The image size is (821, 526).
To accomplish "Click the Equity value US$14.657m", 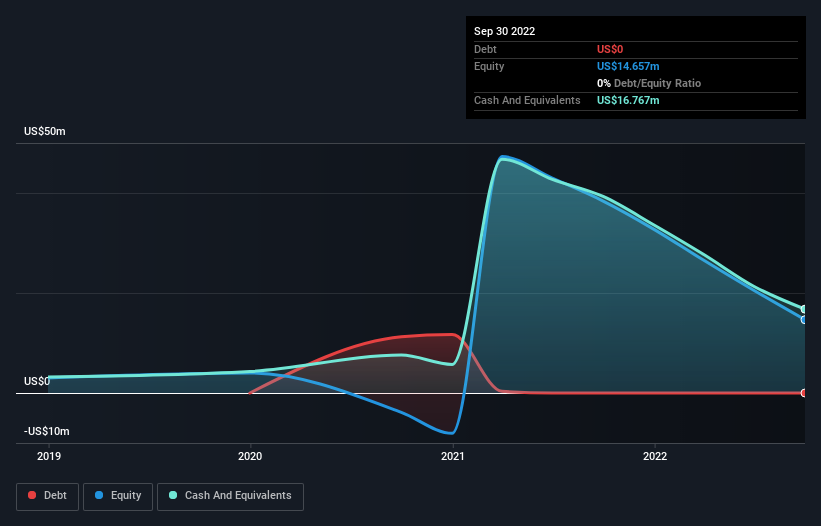I will pos(628,66).
